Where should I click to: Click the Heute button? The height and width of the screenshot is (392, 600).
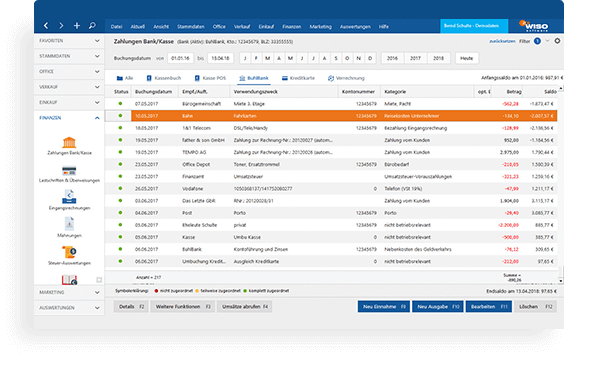[466, 58]
